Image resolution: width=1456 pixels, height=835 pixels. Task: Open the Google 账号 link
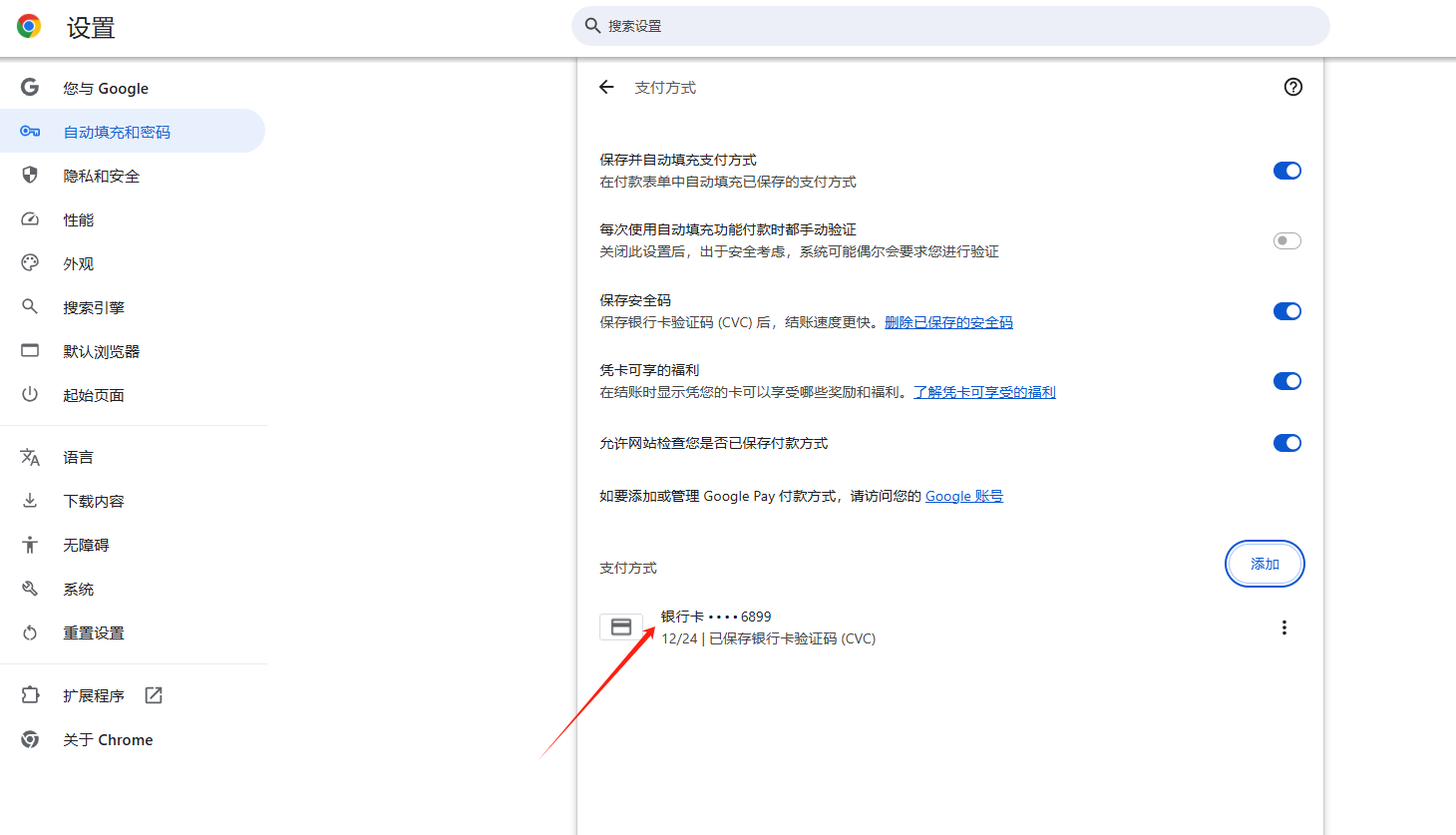(x=964, y=496)
